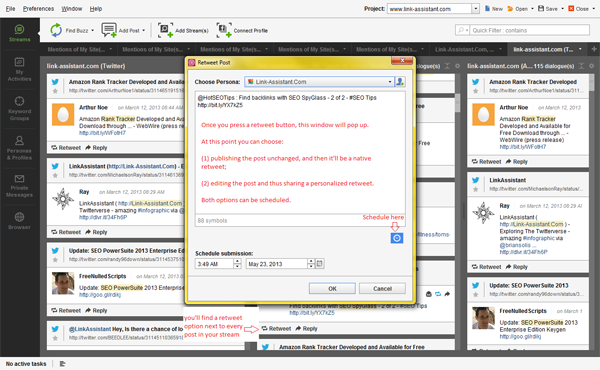Click Reply under Arthur Noe's post in right column

coord(517,161)
